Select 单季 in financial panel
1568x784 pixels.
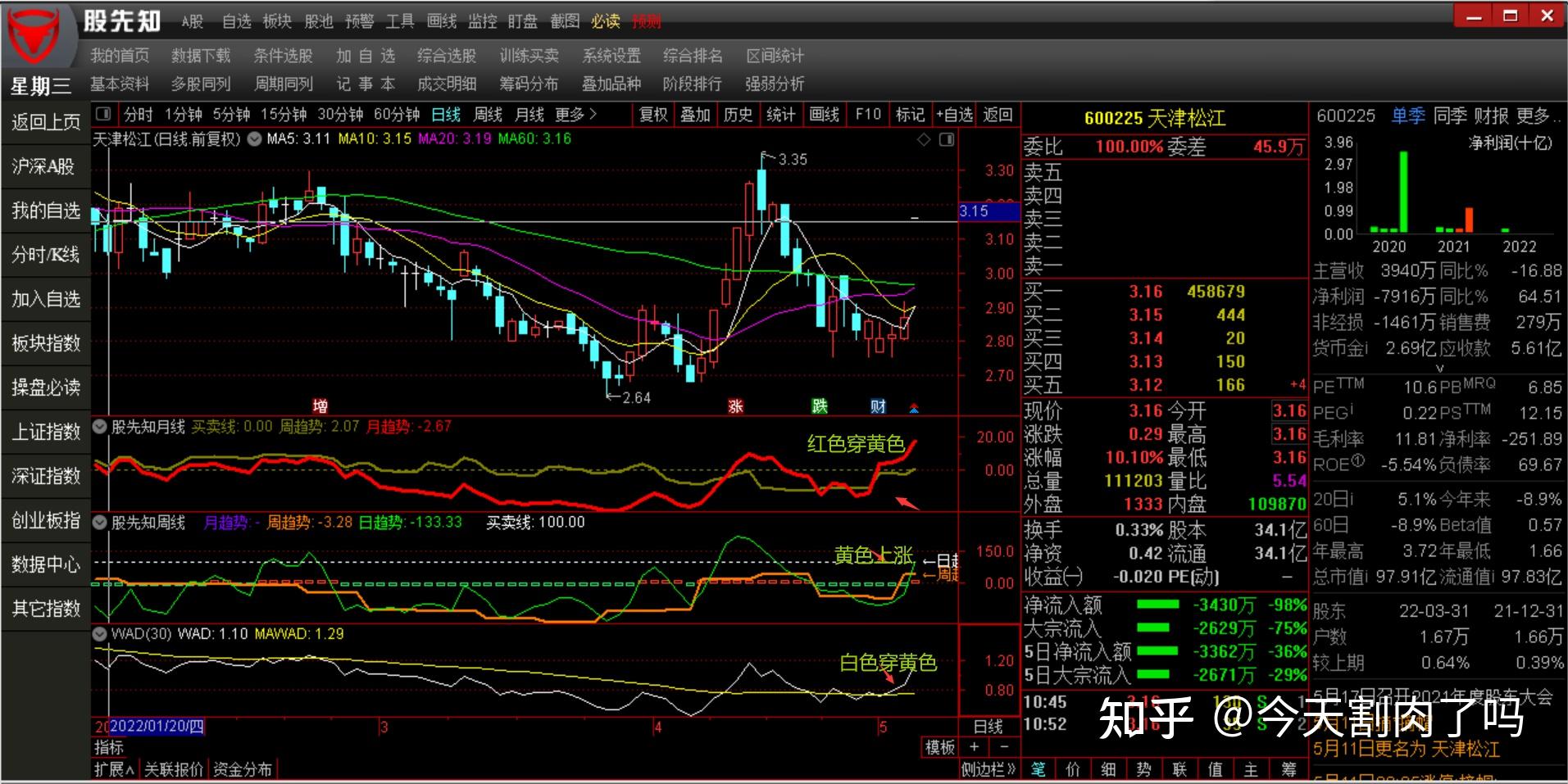point(1408,116)
